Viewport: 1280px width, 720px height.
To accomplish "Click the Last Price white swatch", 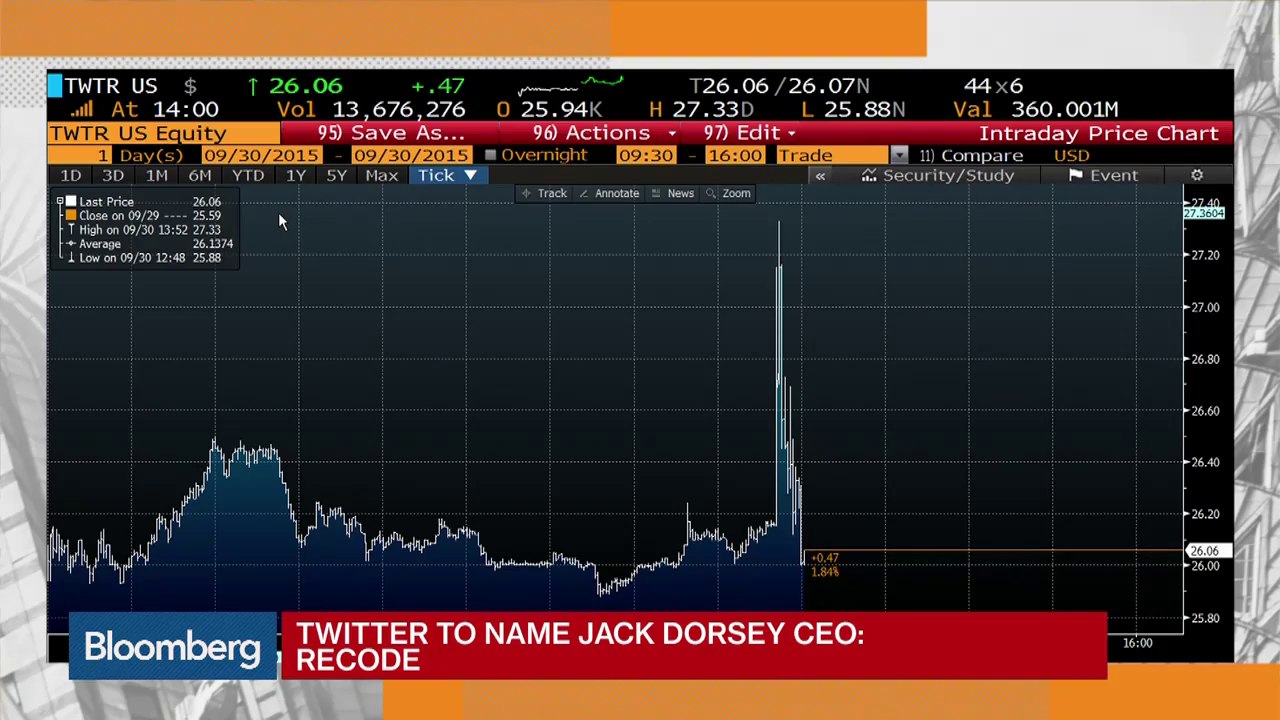I will 71,201.
